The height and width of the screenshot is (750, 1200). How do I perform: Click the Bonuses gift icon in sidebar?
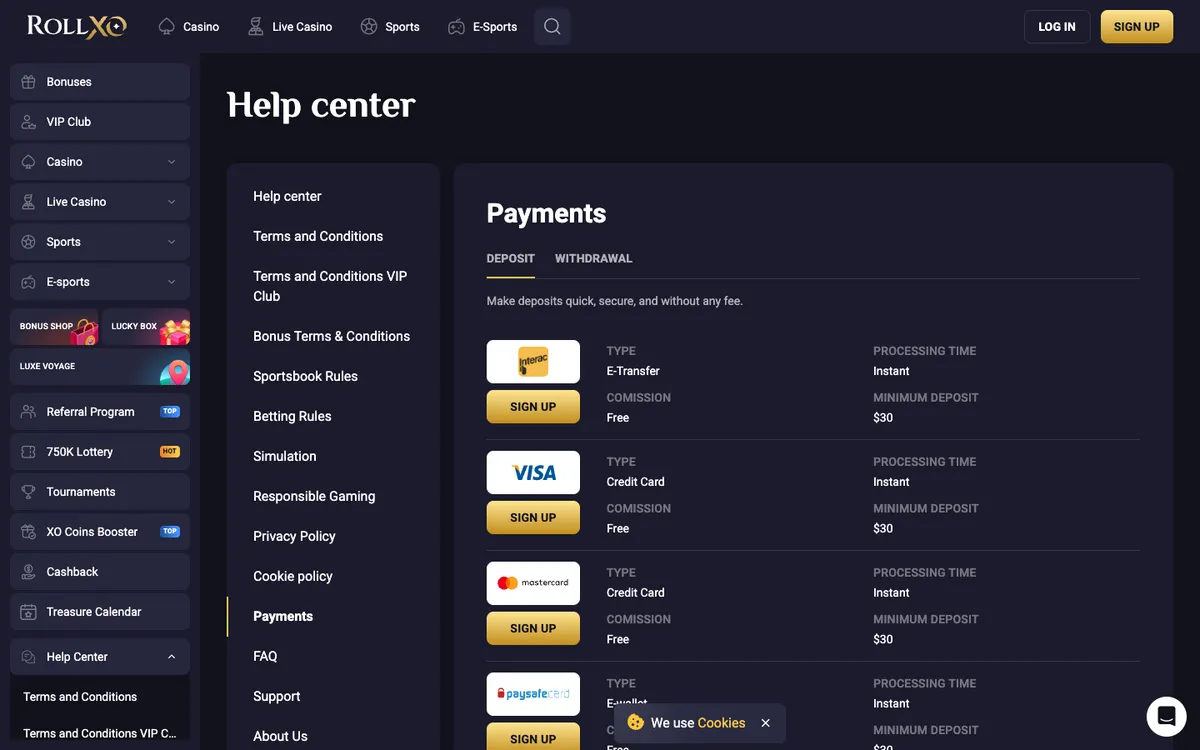pos(28,82)
